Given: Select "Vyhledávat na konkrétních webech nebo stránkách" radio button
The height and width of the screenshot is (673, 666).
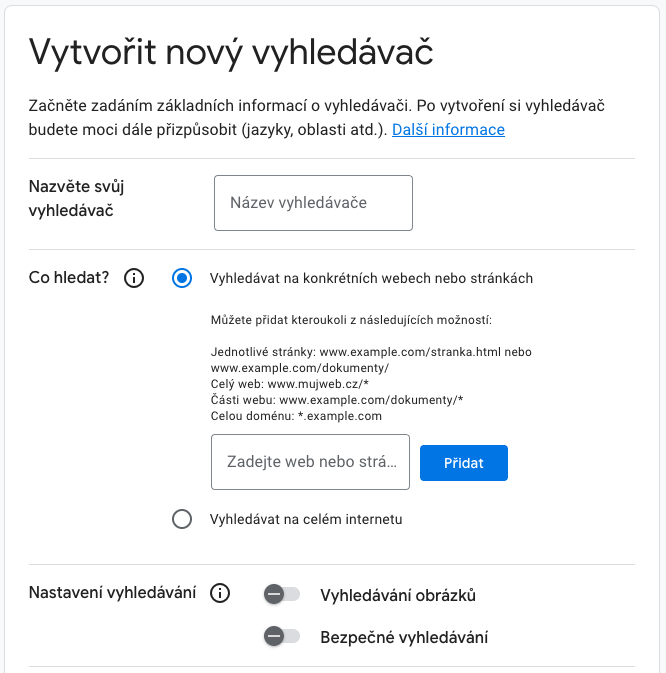Looking at the screenshot, I should pyautogui.click(x=182, y=278).
